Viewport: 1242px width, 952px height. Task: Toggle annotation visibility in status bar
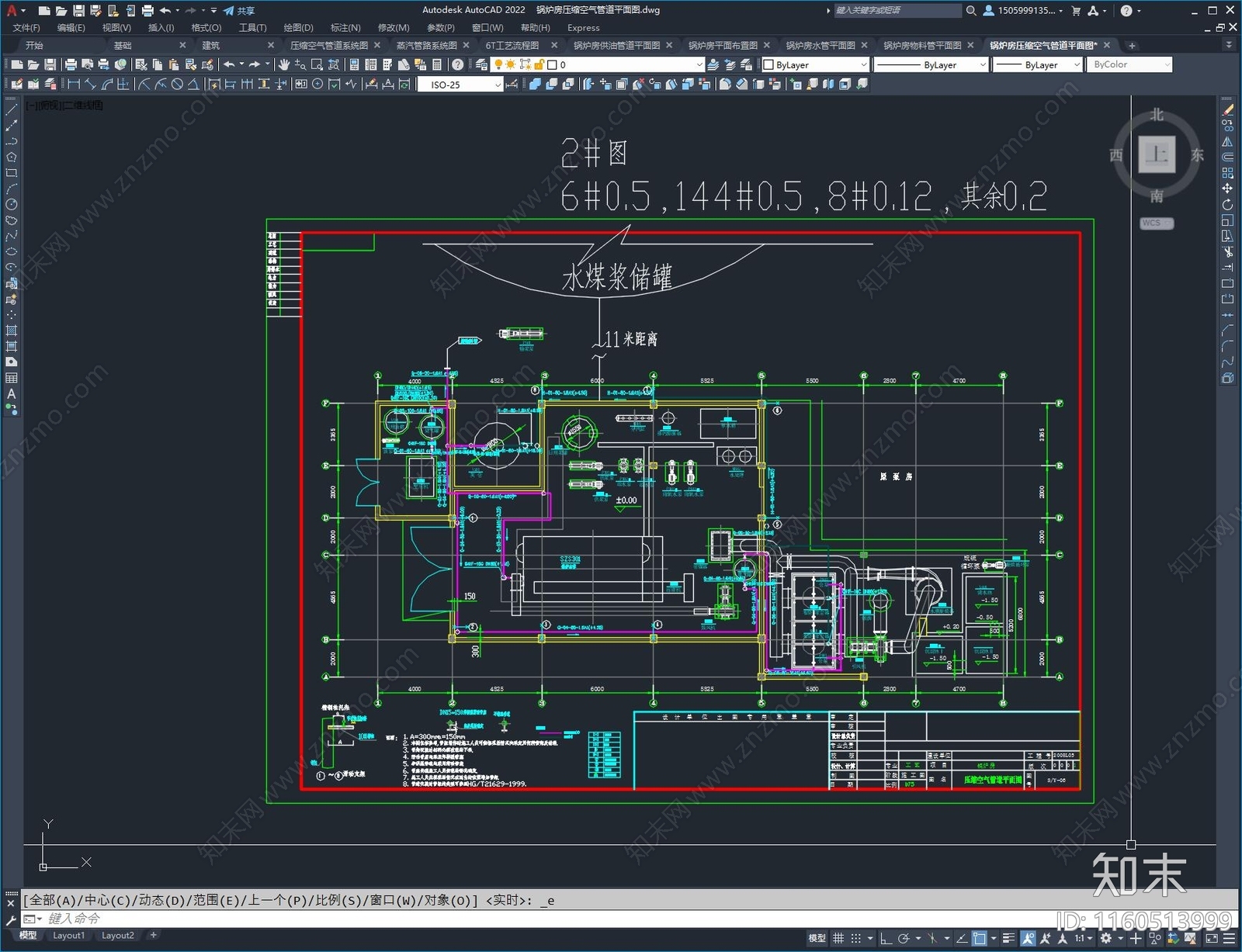tap(1028, 938)
